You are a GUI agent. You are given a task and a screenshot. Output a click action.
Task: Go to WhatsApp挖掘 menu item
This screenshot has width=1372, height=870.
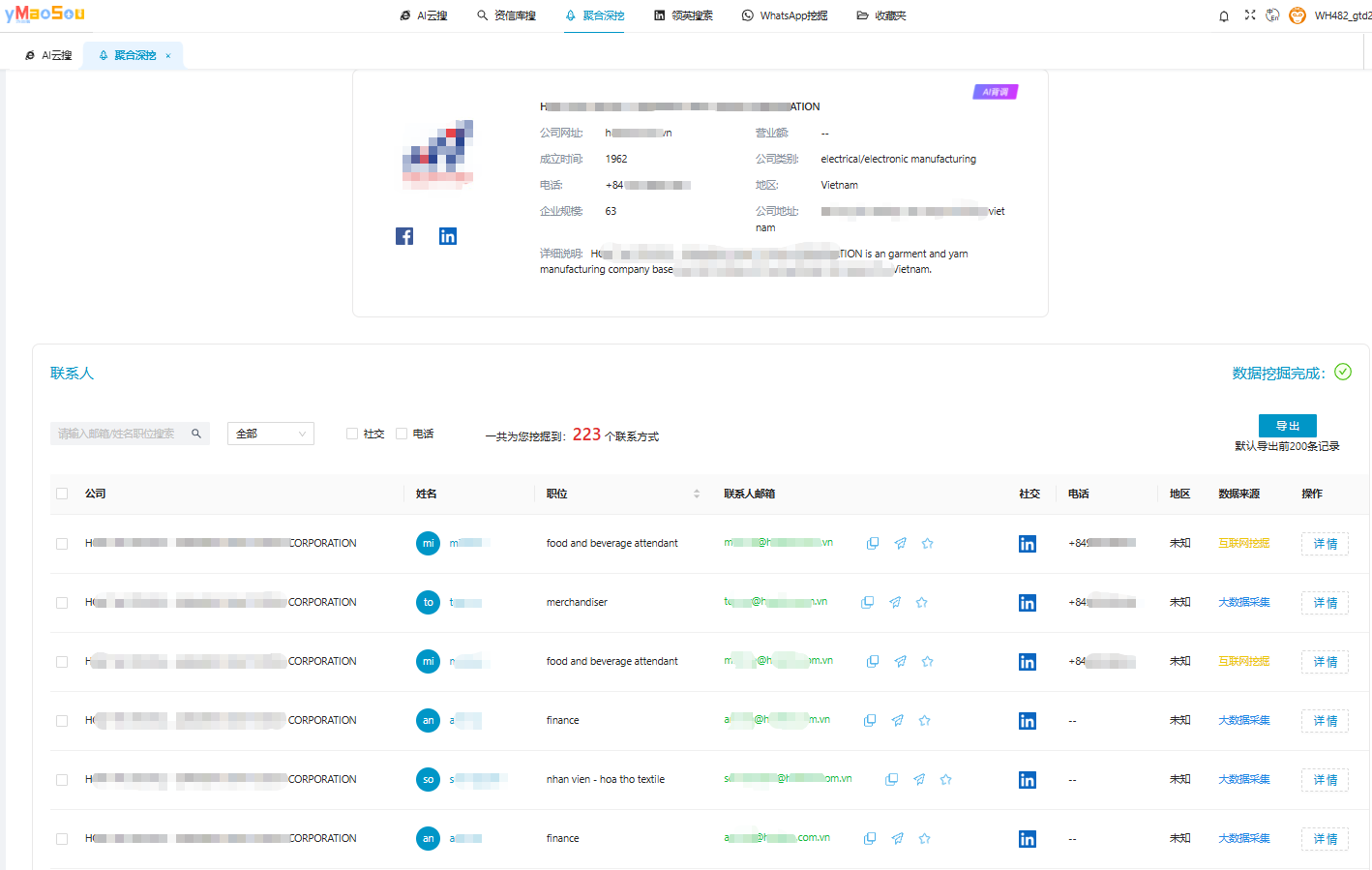(785, 15)
